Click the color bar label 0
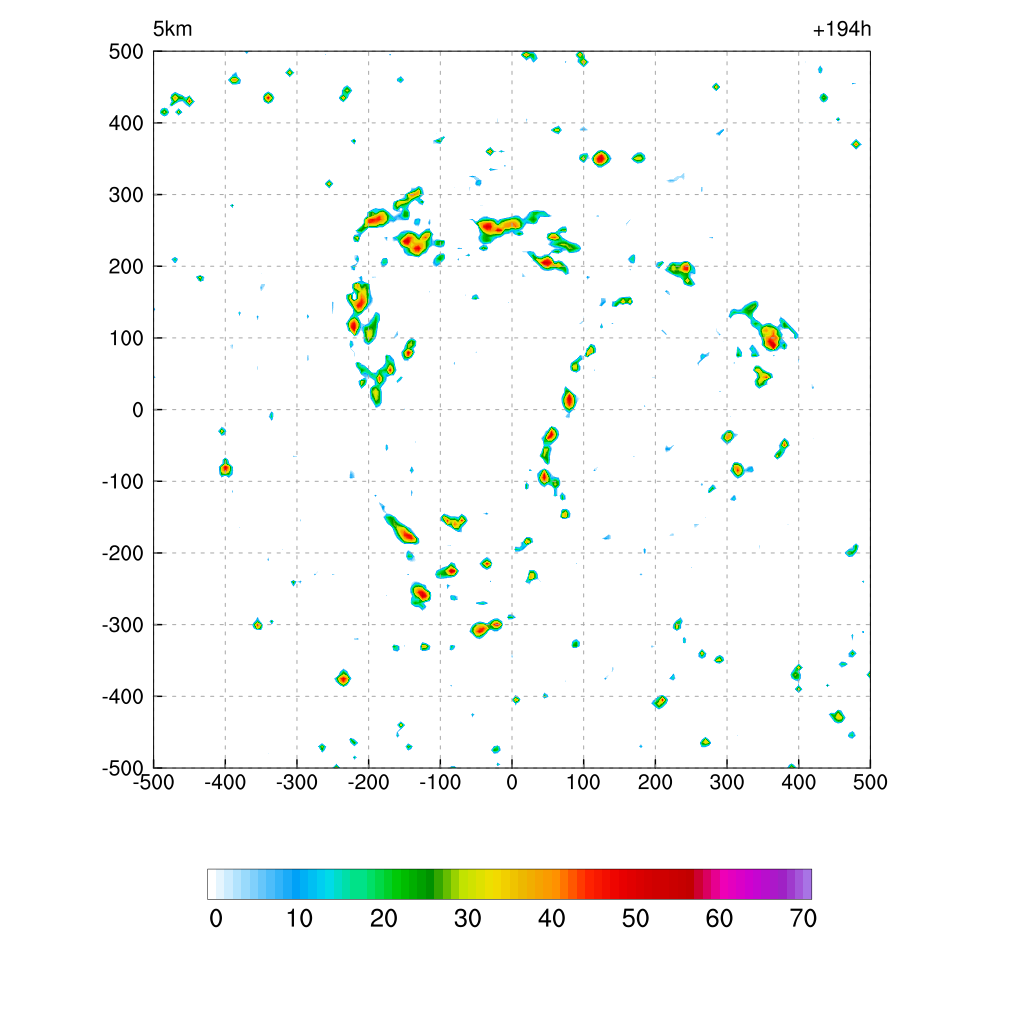Screen dimensions: 1024x1024 point(216,919)
